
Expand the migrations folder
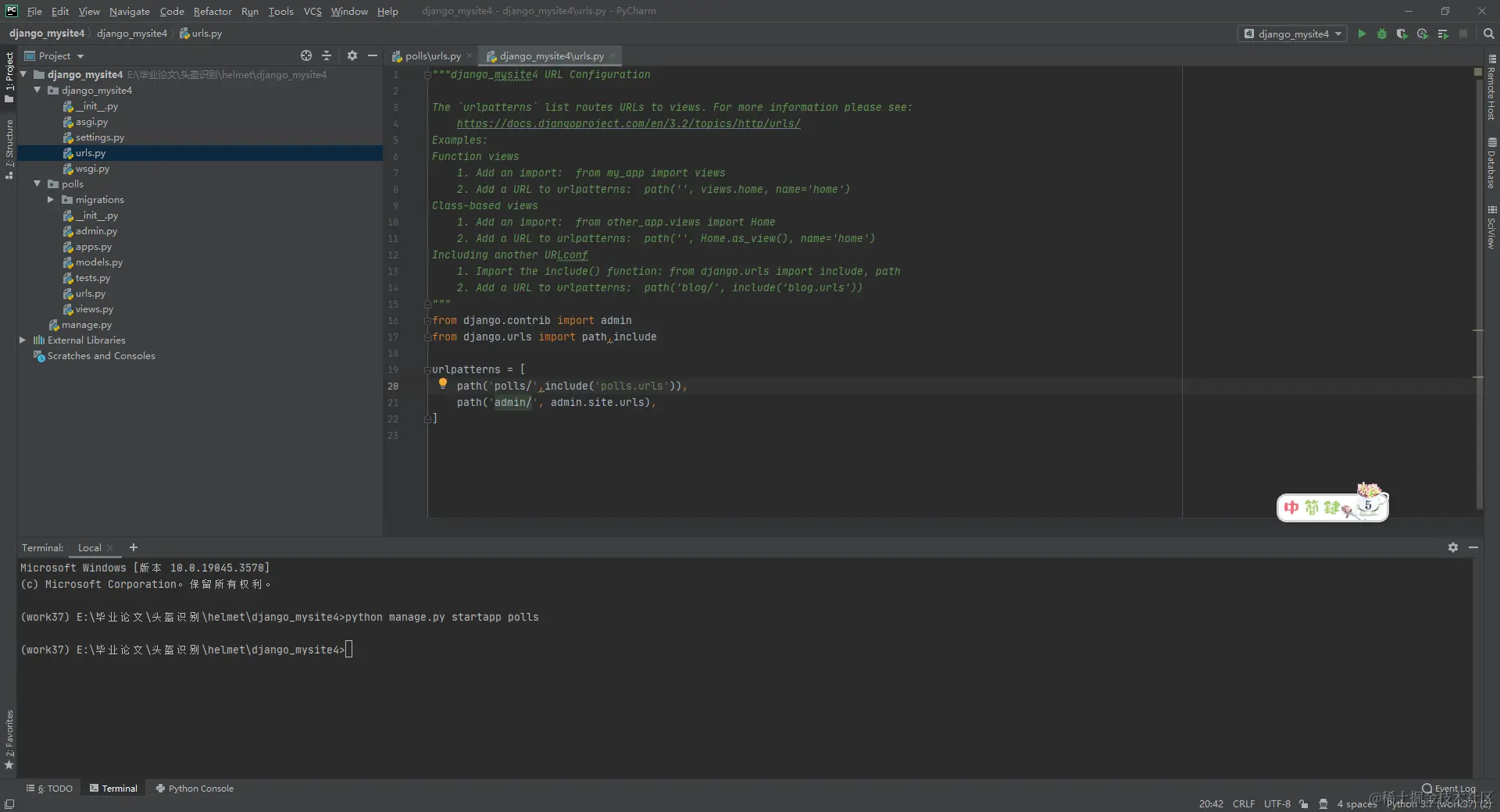point(51,199)
